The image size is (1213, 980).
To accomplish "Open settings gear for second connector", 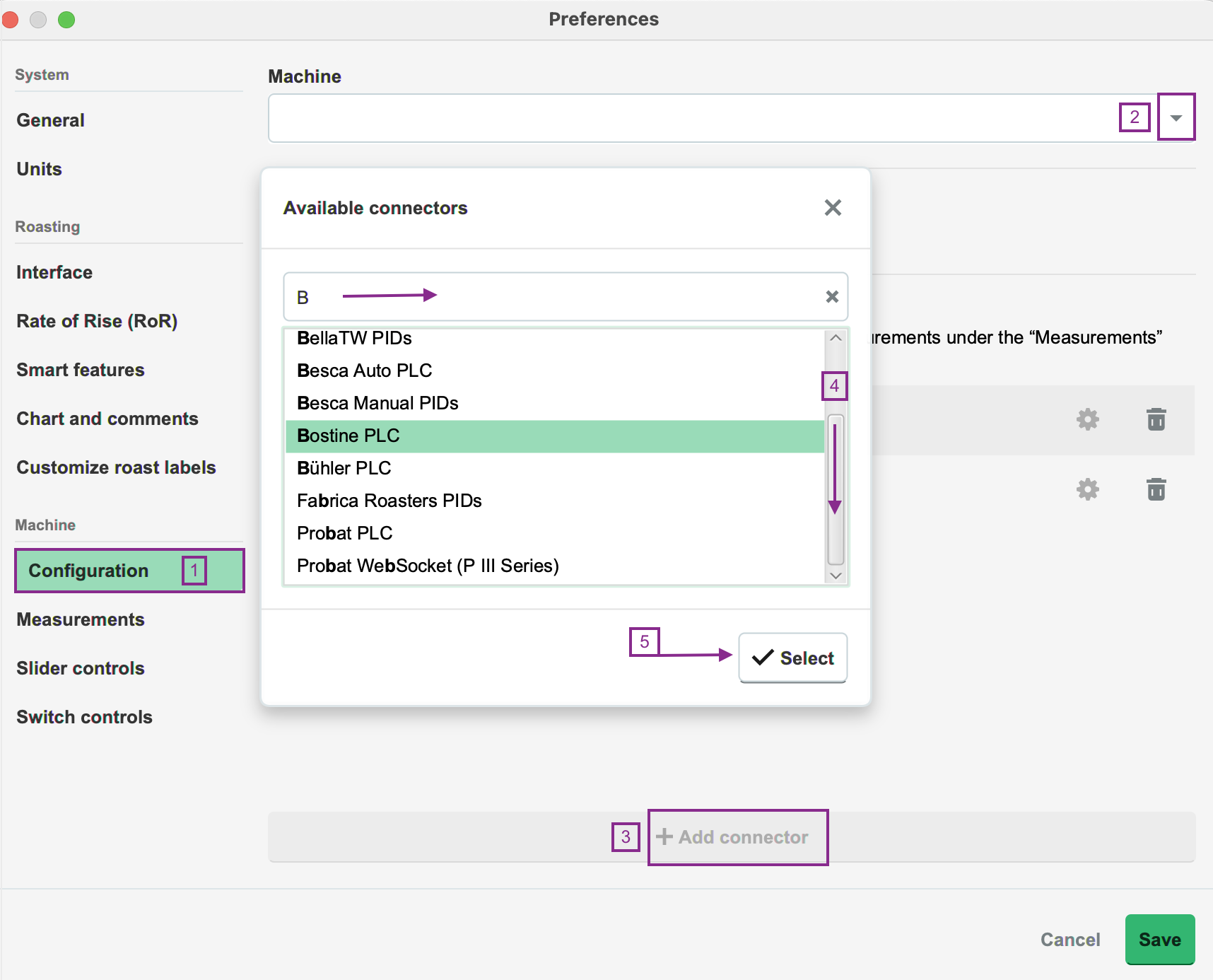I will pos(1087,489).
